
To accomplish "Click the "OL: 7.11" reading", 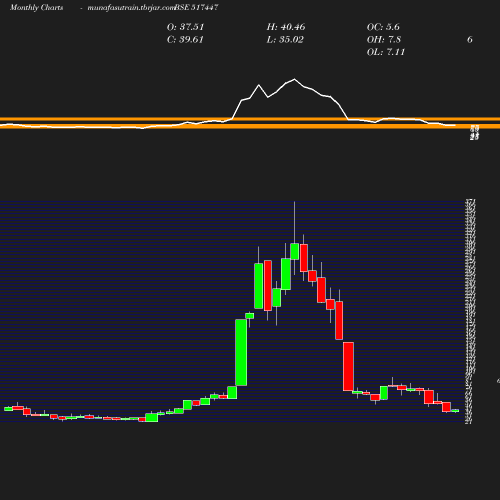I will tap(386, 52).
